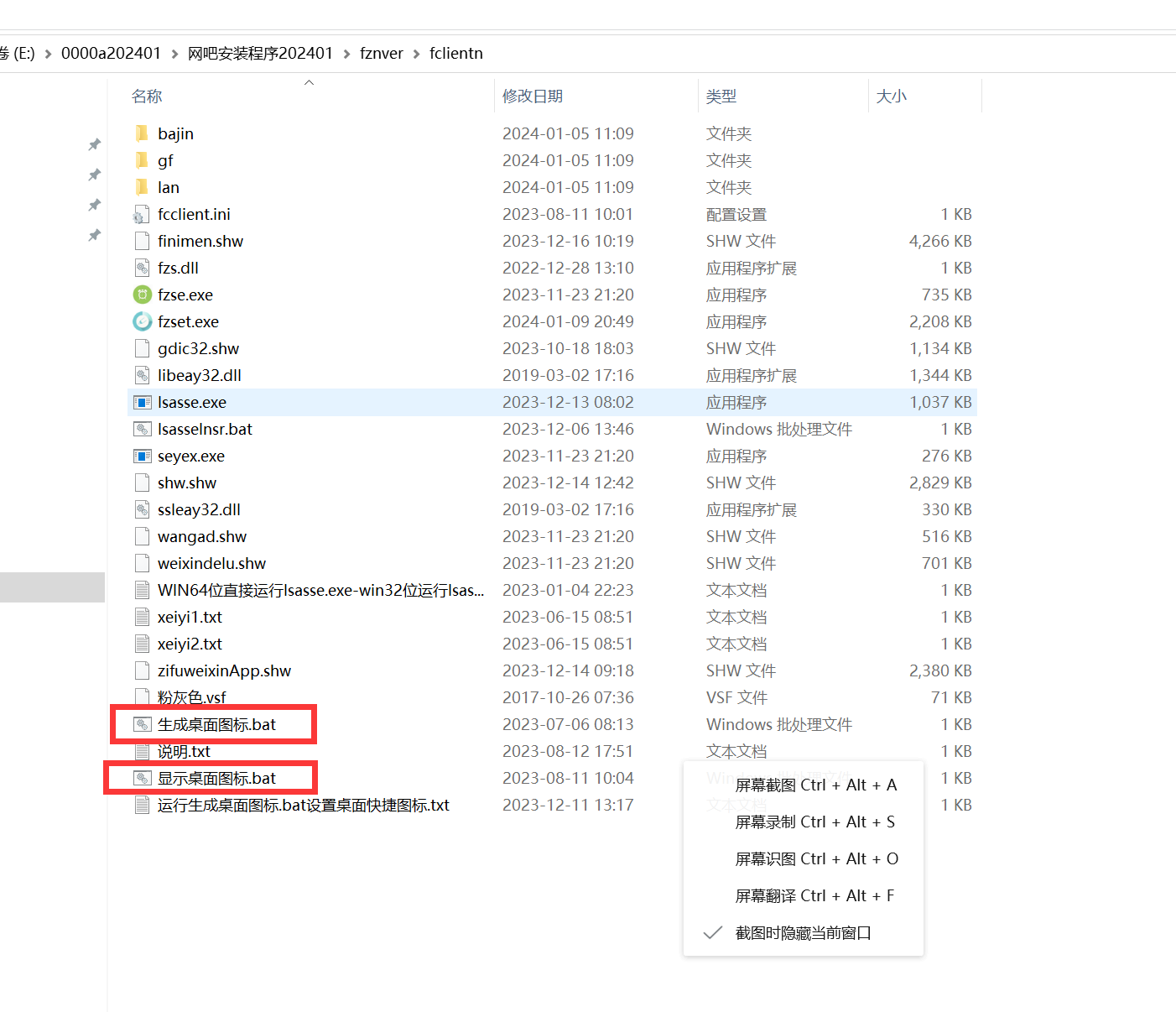
Task: Sort files by 大小 column header
Action: [x=891, y=97]
